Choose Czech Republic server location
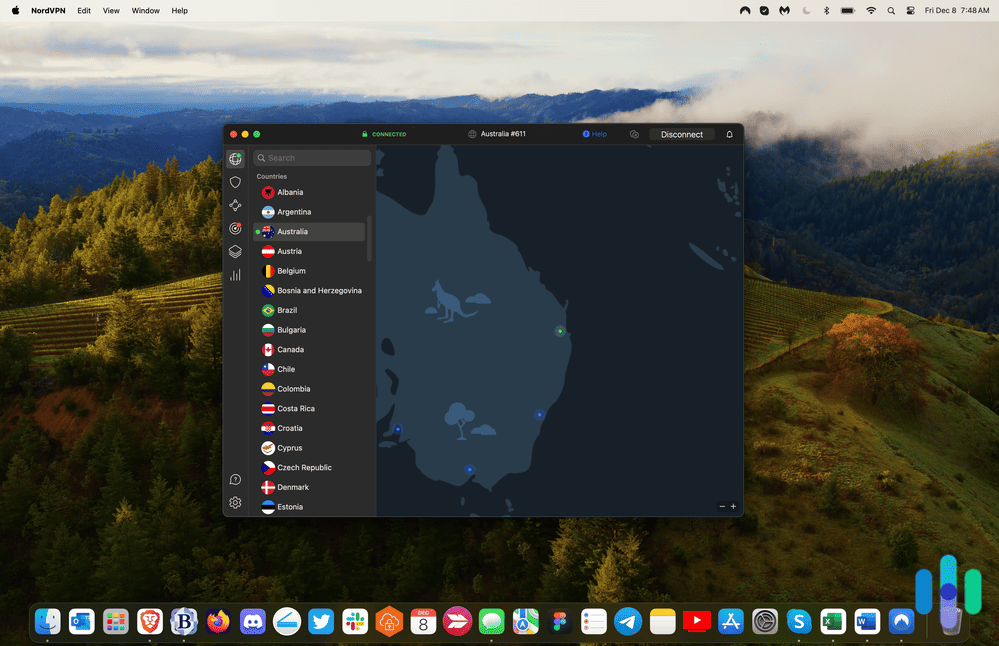The image size is (999, 646). coord(302,467)
